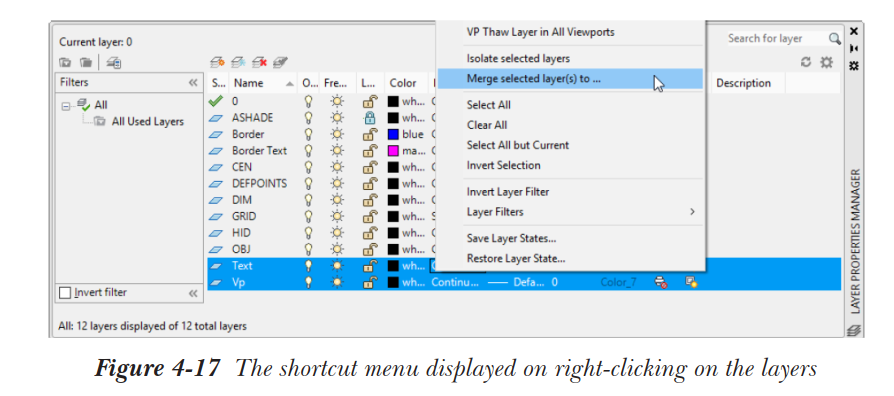The height and width of the screenshot is (396, 894).
Task: Click plot icon in Vp row
Action: pyautogui.click(x=661, y=282)
